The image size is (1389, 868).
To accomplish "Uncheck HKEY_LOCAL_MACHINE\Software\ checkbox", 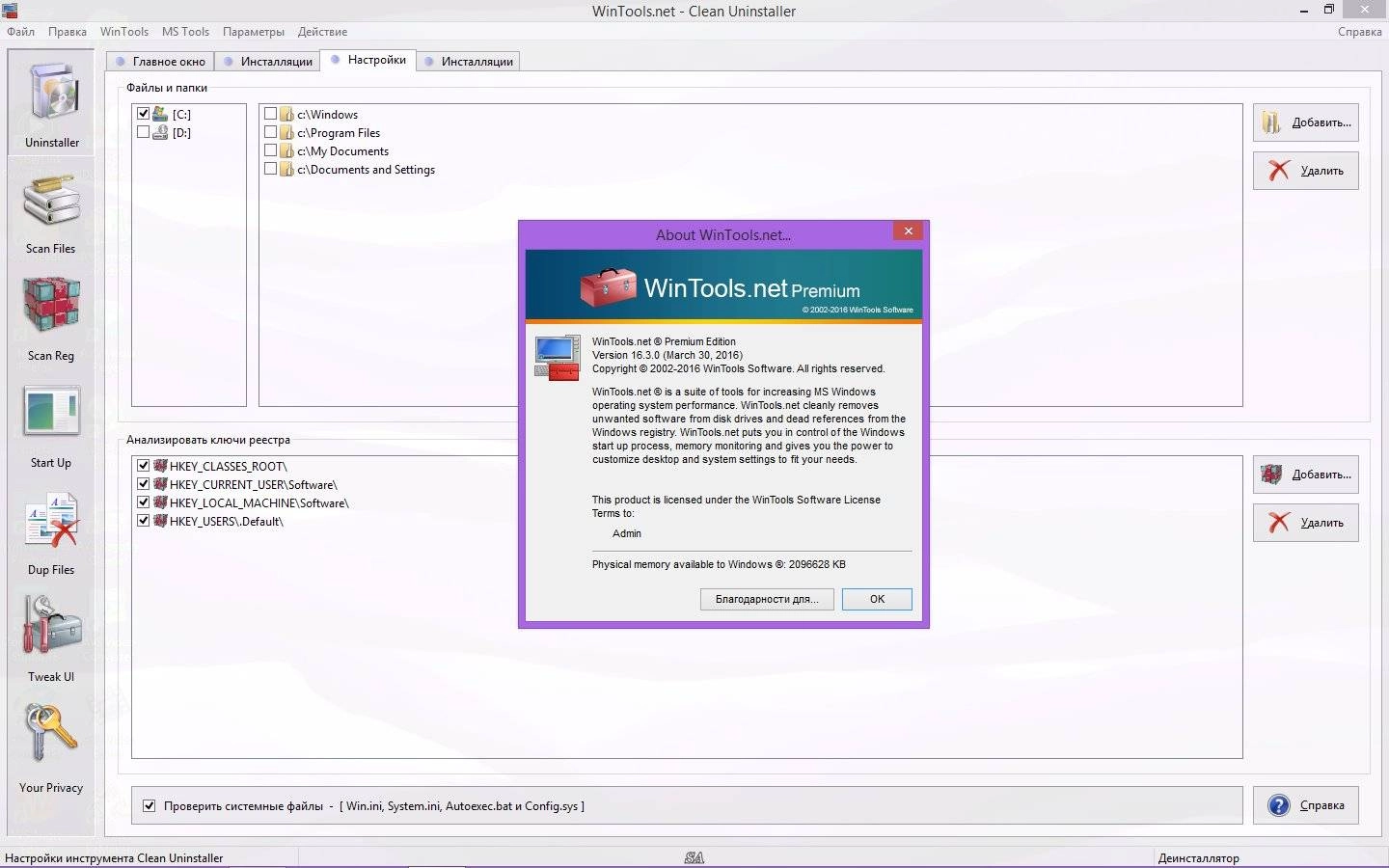I will point(143,502).
